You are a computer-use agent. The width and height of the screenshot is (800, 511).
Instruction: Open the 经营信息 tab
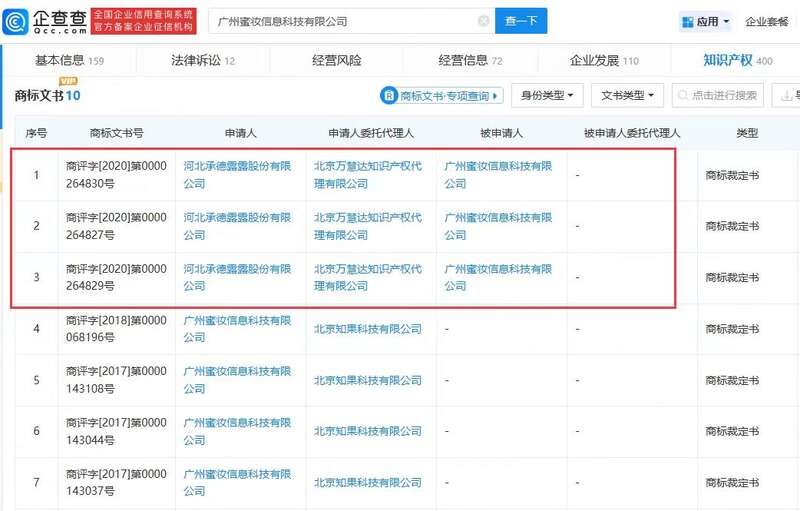point(470,61)
